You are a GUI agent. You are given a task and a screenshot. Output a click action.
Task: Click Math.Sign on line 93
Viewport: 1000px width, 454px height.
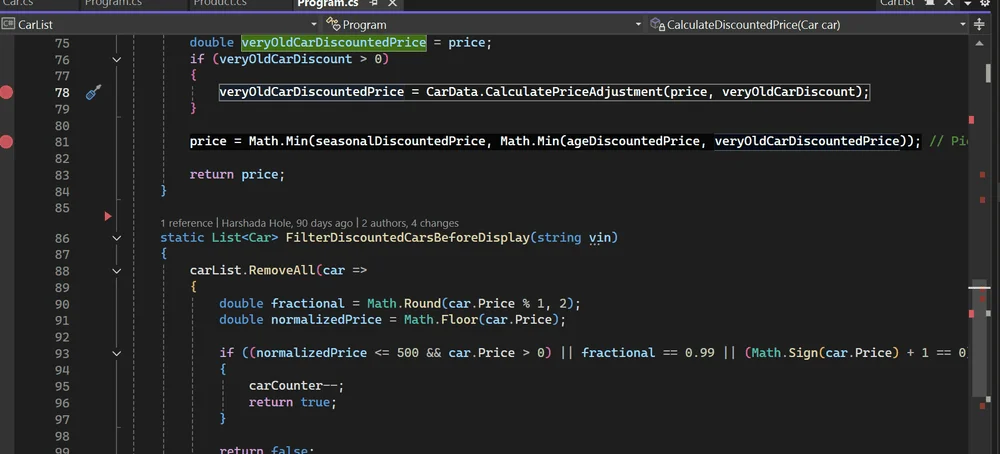pos(785,353)
